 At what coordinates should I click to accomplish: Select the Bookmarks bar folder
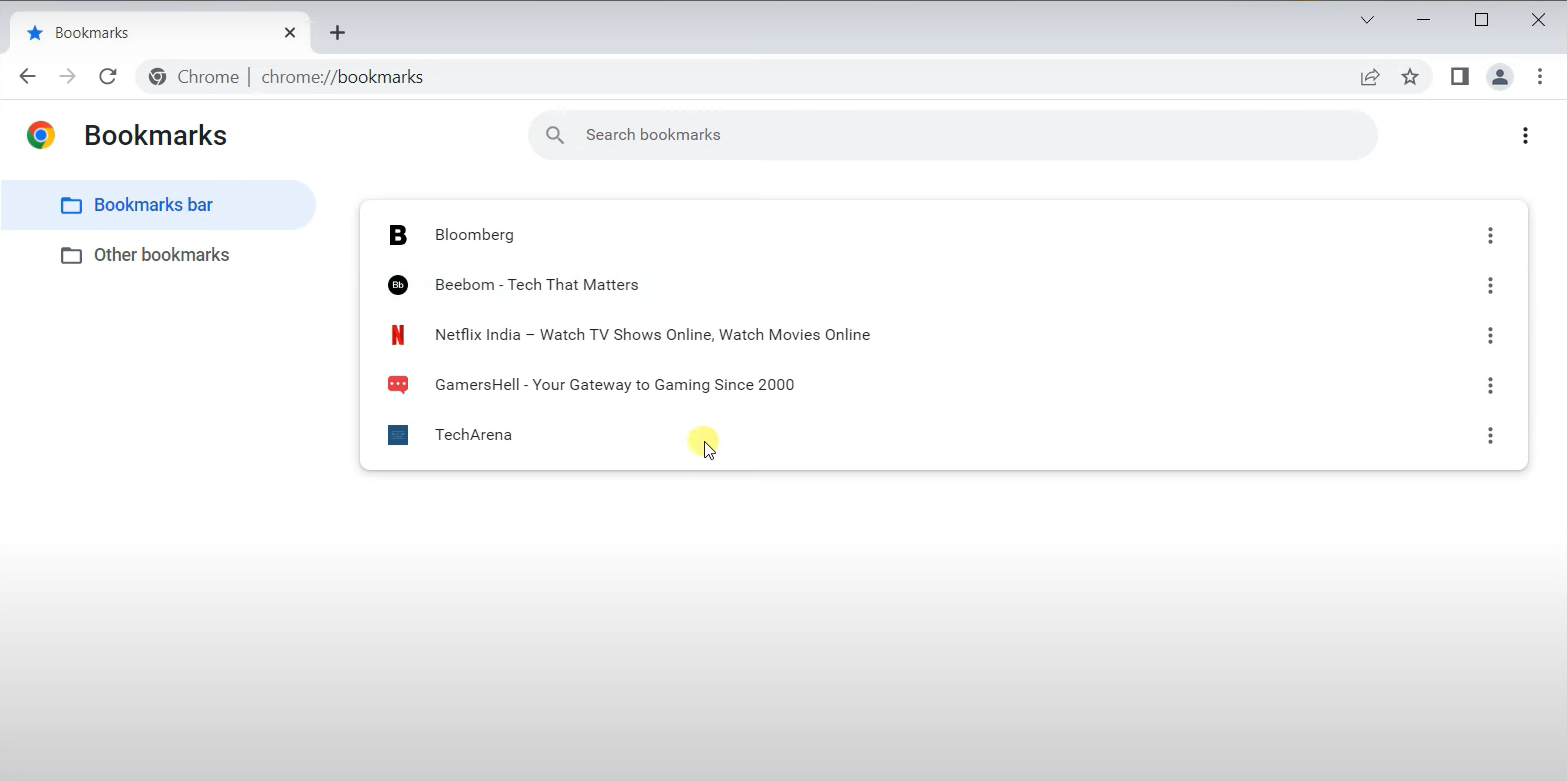158,205
